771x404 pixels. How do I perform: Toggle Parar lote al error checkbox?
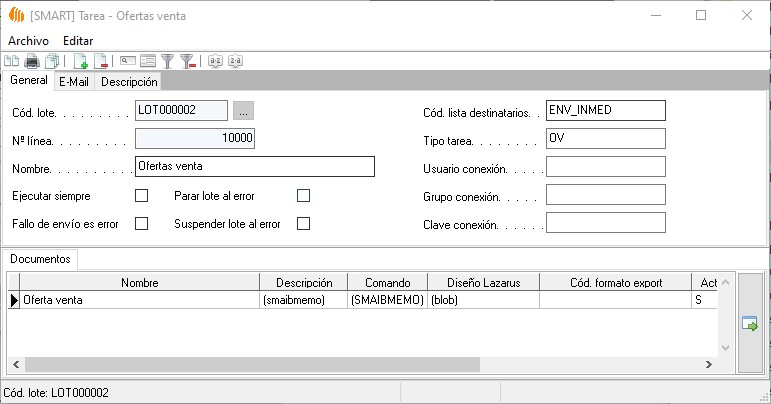point(304,195)
